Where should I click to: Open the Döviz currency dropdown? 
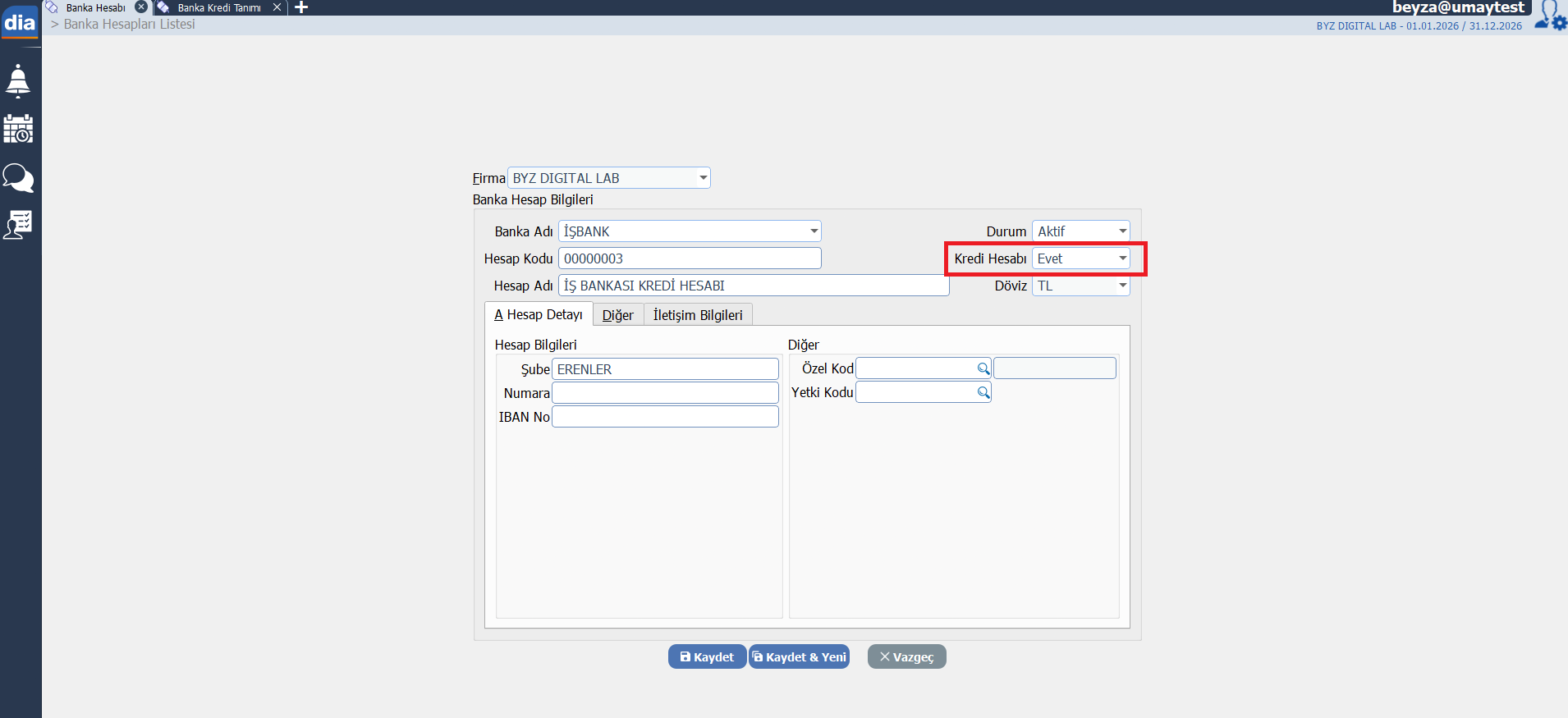(x=1122, y=286)
